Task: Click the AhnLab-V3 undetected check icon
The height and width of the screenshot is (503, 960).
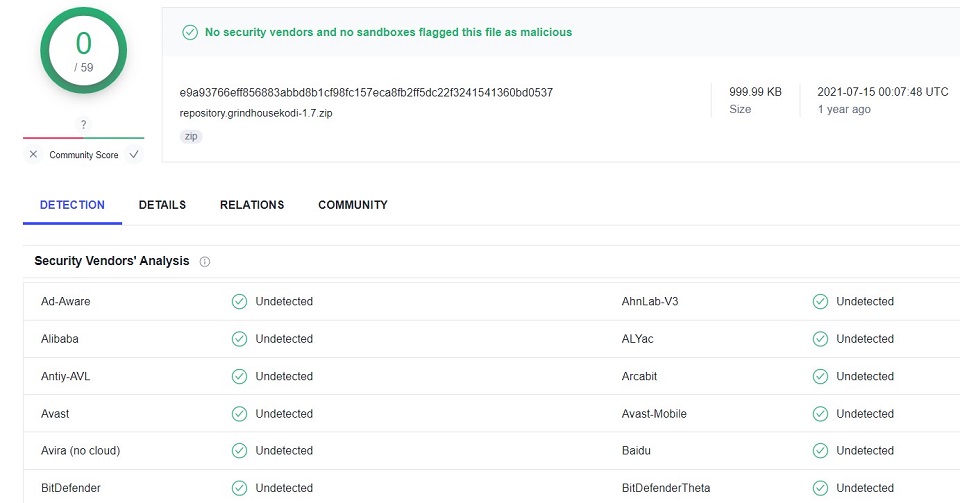Action: (820, 302)
